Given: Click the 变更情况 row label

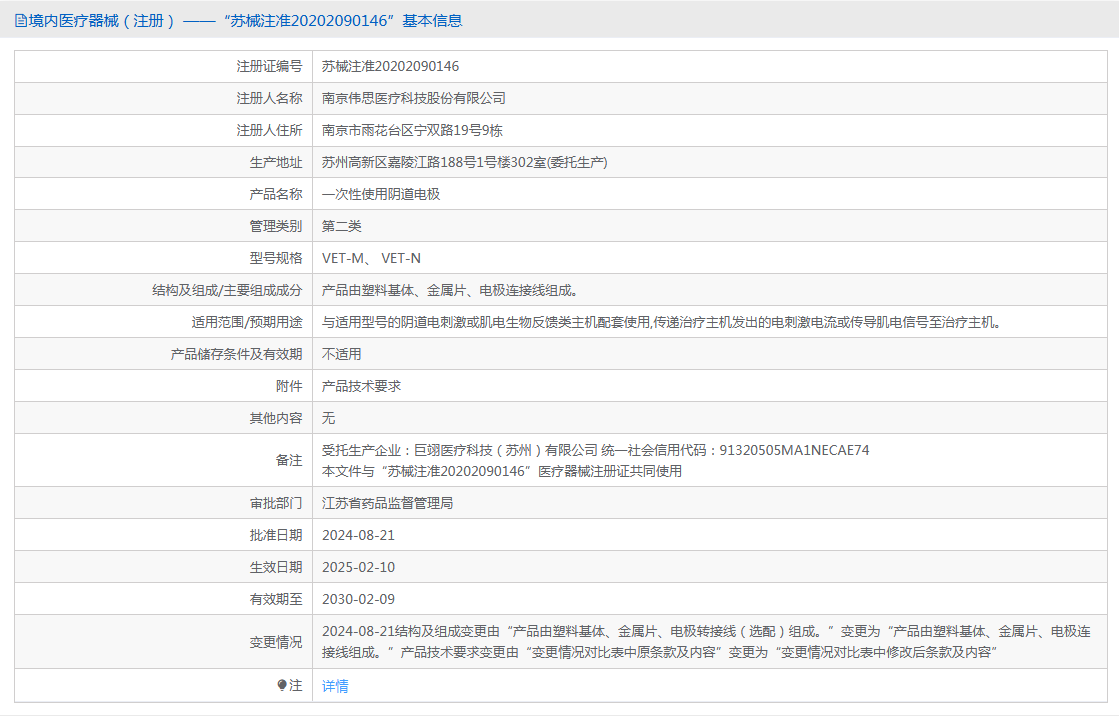Looking at the screenshot, I should (x=275, y=642).
